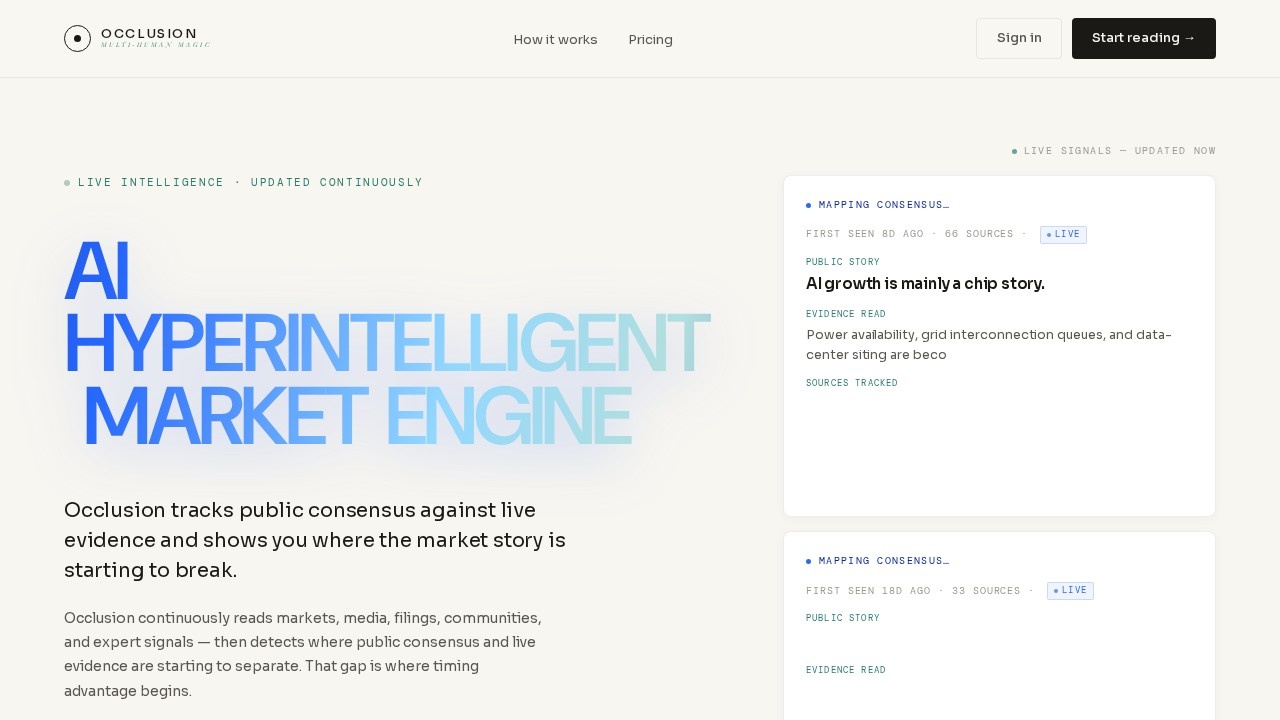This screenshot has height=720, width=1280.
Task: Click 'LIVE SIGNALS — UPDATED NOW' status text
Action: [x=1114, y=151]
